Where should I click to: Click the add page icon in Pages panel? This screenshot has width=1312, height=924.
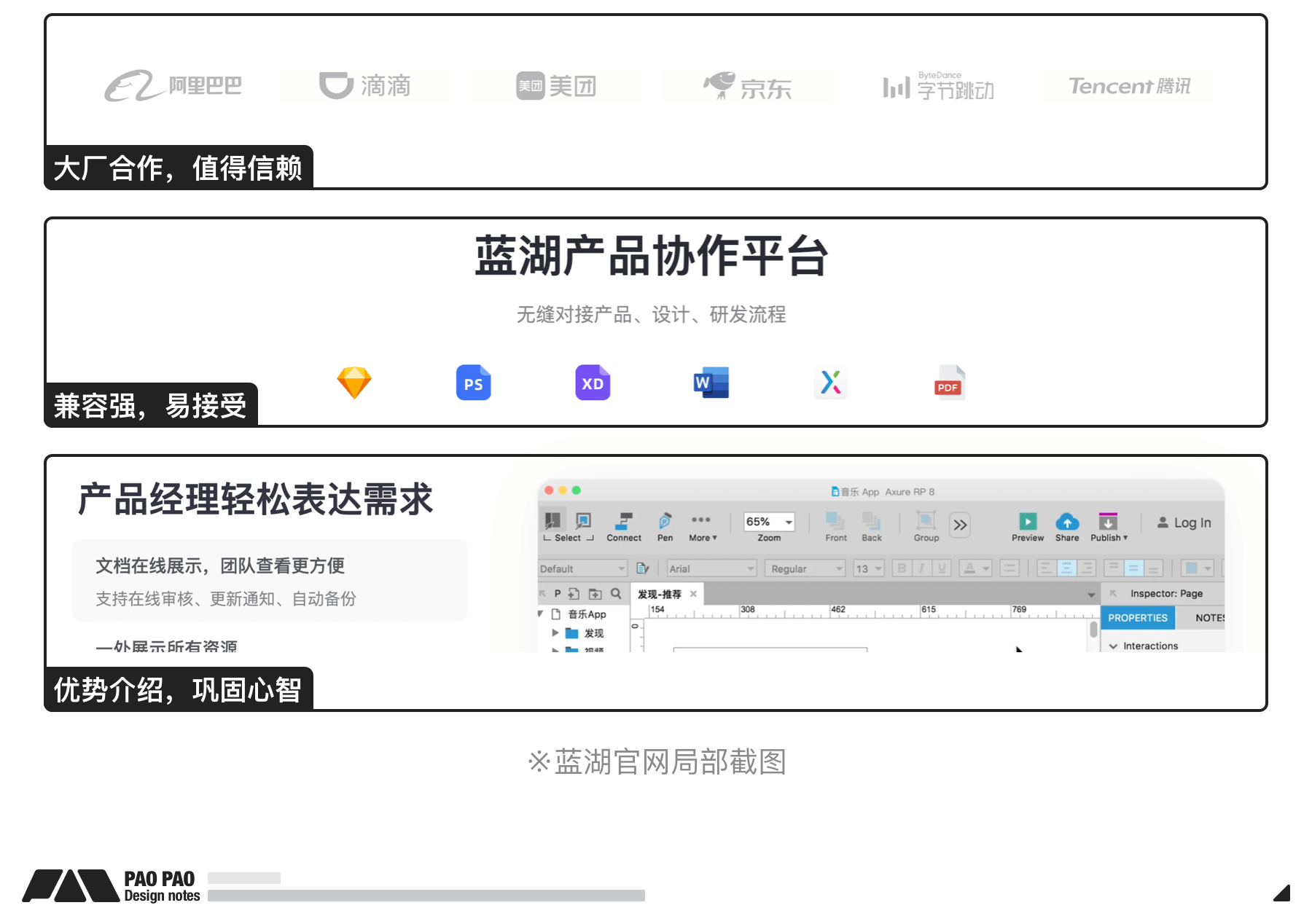574,594
